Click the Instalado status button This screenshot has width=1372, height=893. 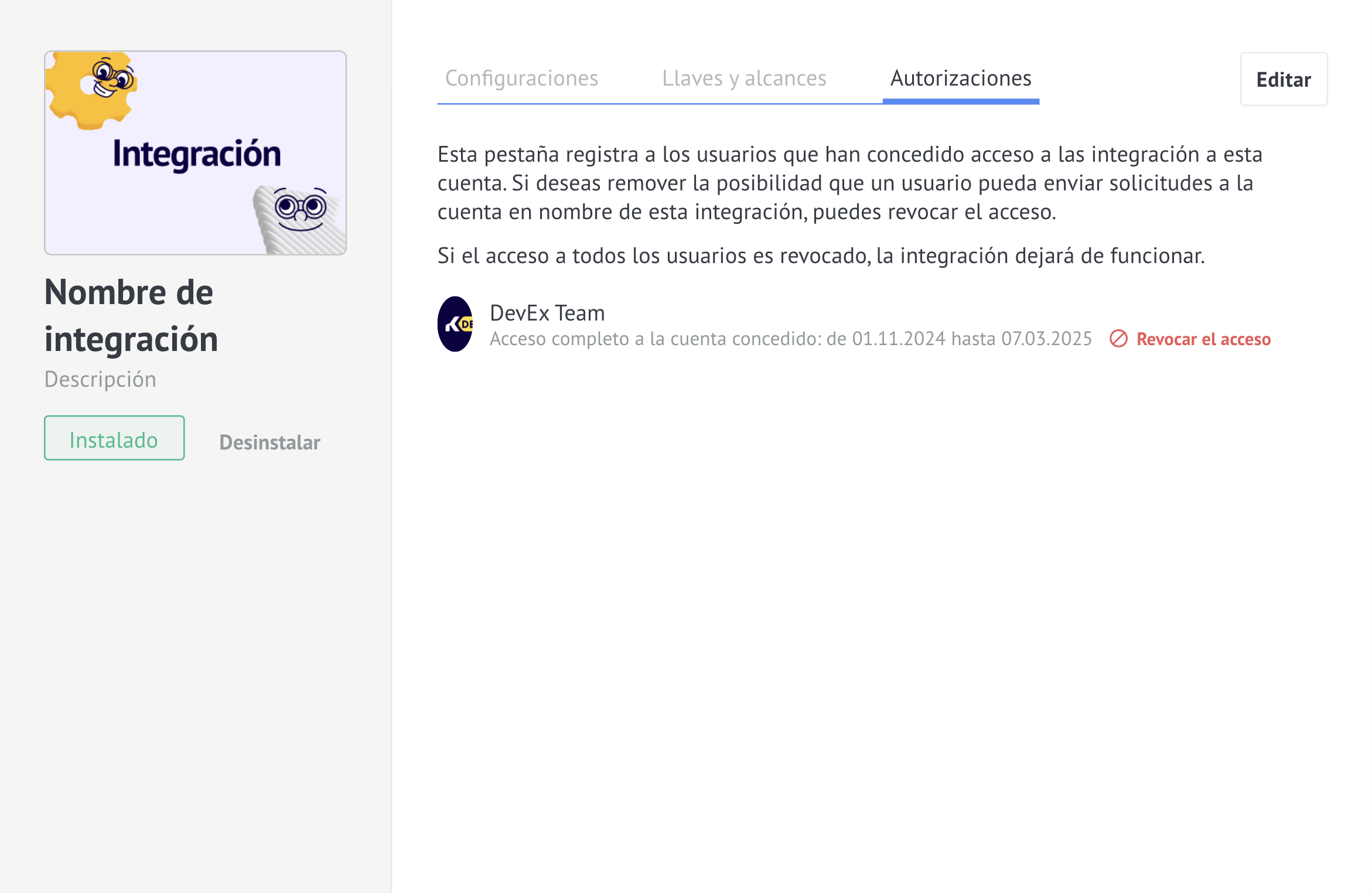click(114, 438)
